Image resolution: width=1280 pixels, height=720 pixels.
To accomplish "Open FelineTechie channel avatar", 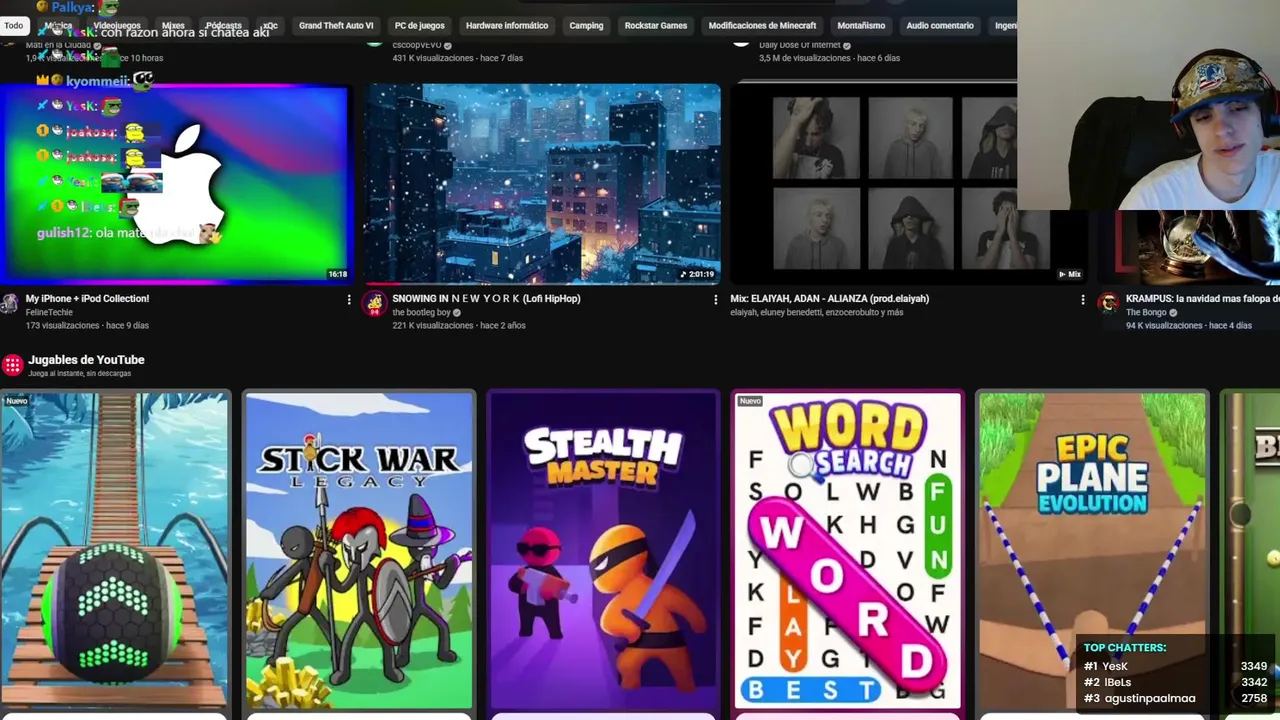I will pyautogui.click(x=9, y=304).
